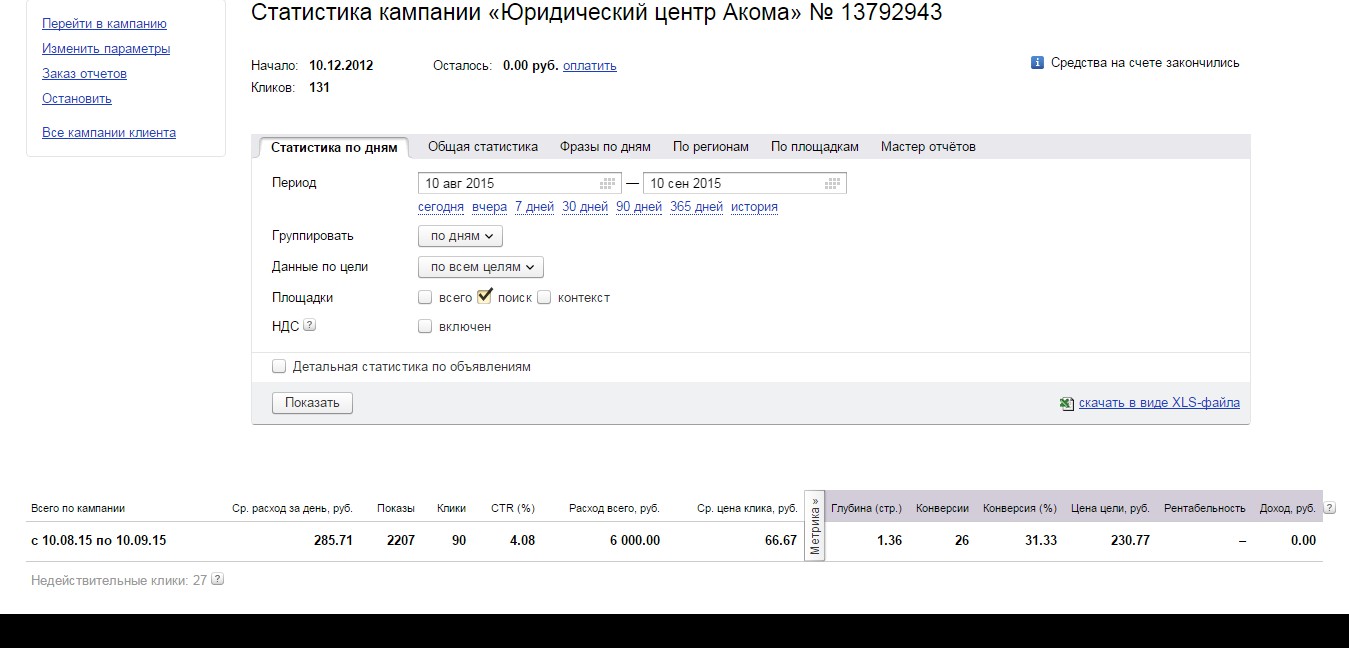Click the XLS file download icon
Screen dimensions: 1349x648
(1067, 403)
